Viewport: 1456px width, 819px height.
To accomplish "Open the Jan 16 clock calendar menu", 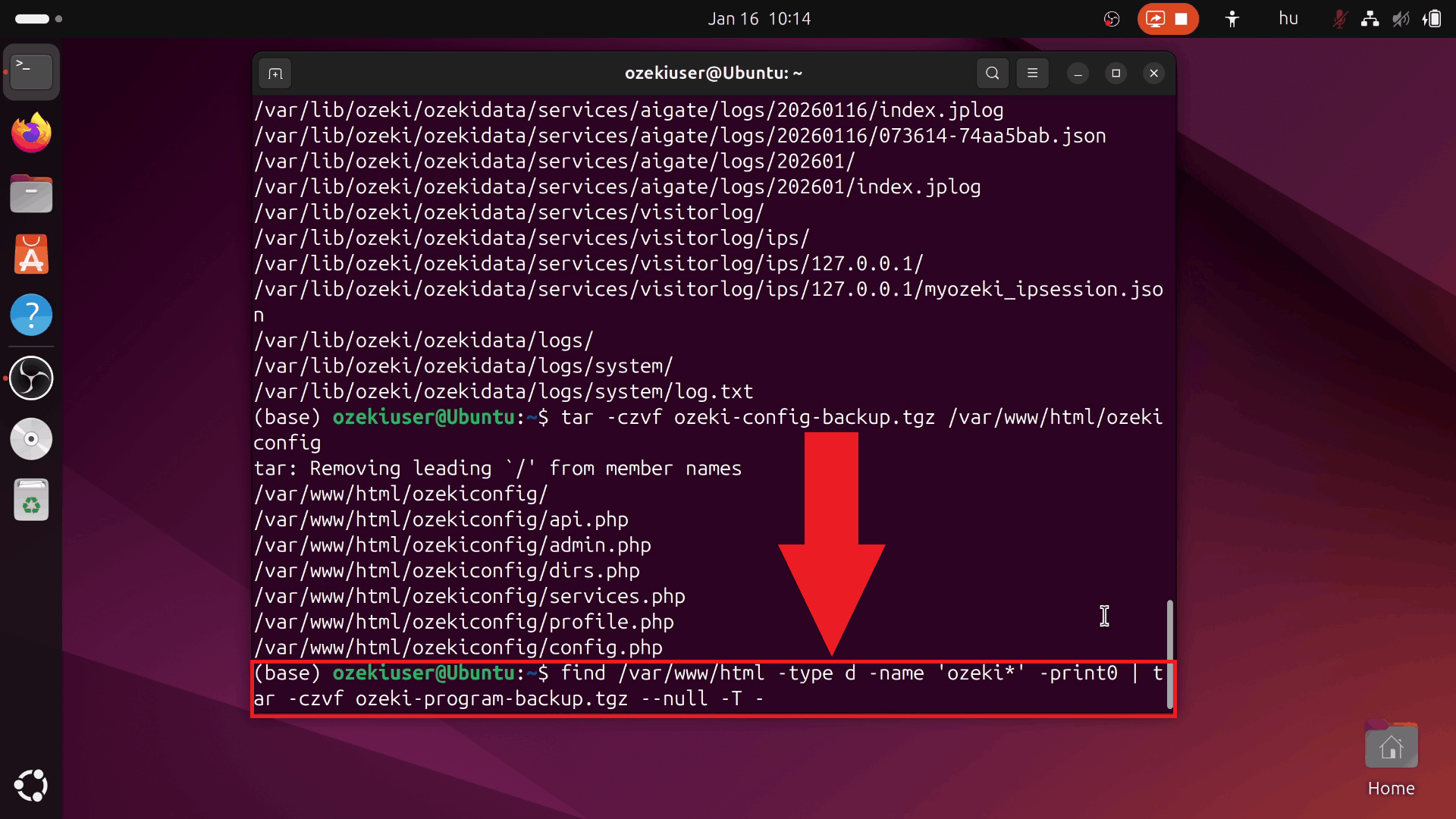I will (x=758, y=19).
